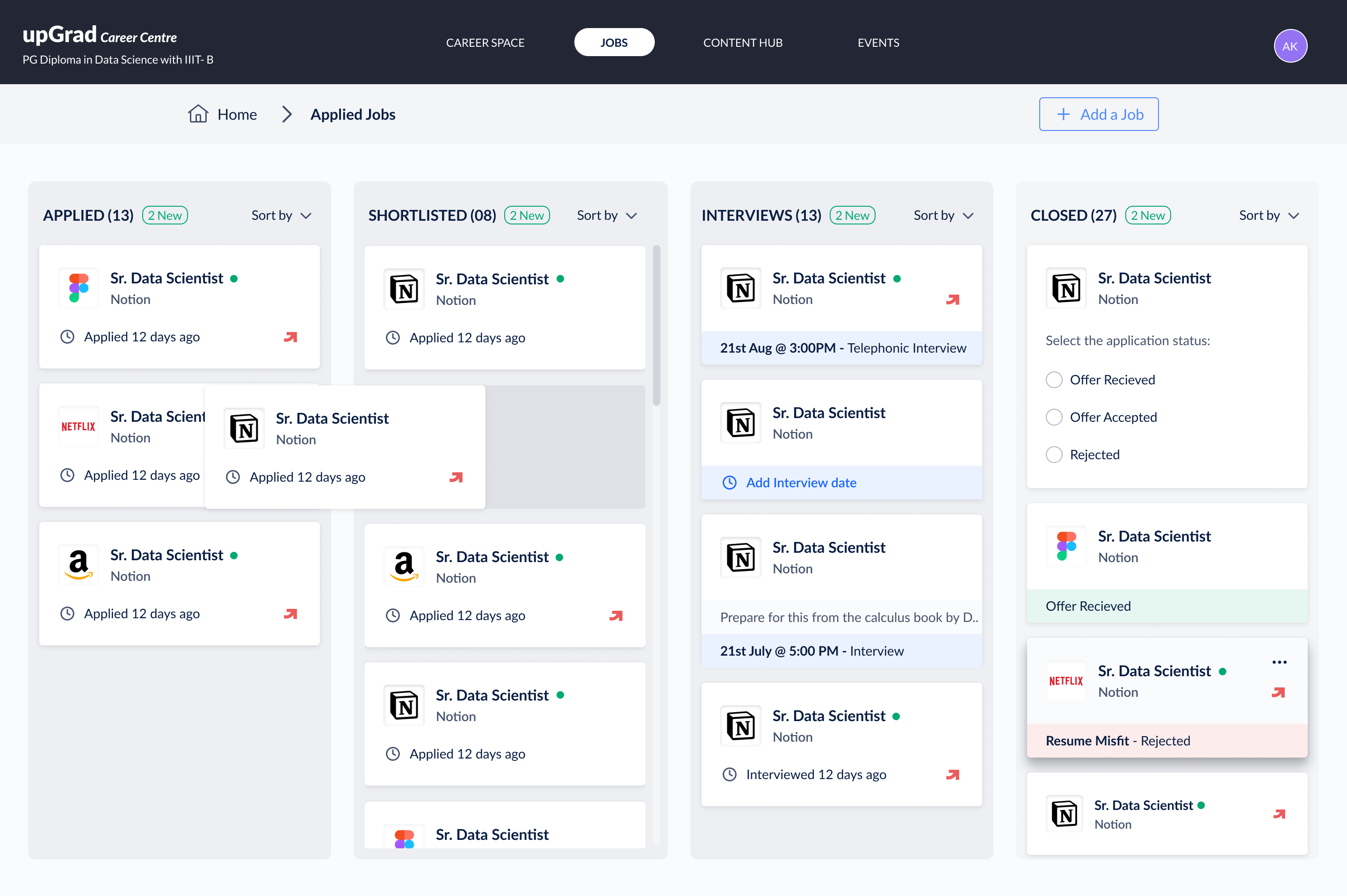Screen dimensions: 1347x896
Task: Click 2 New badge in Closed header
Action: click(x=1148, y=216)
